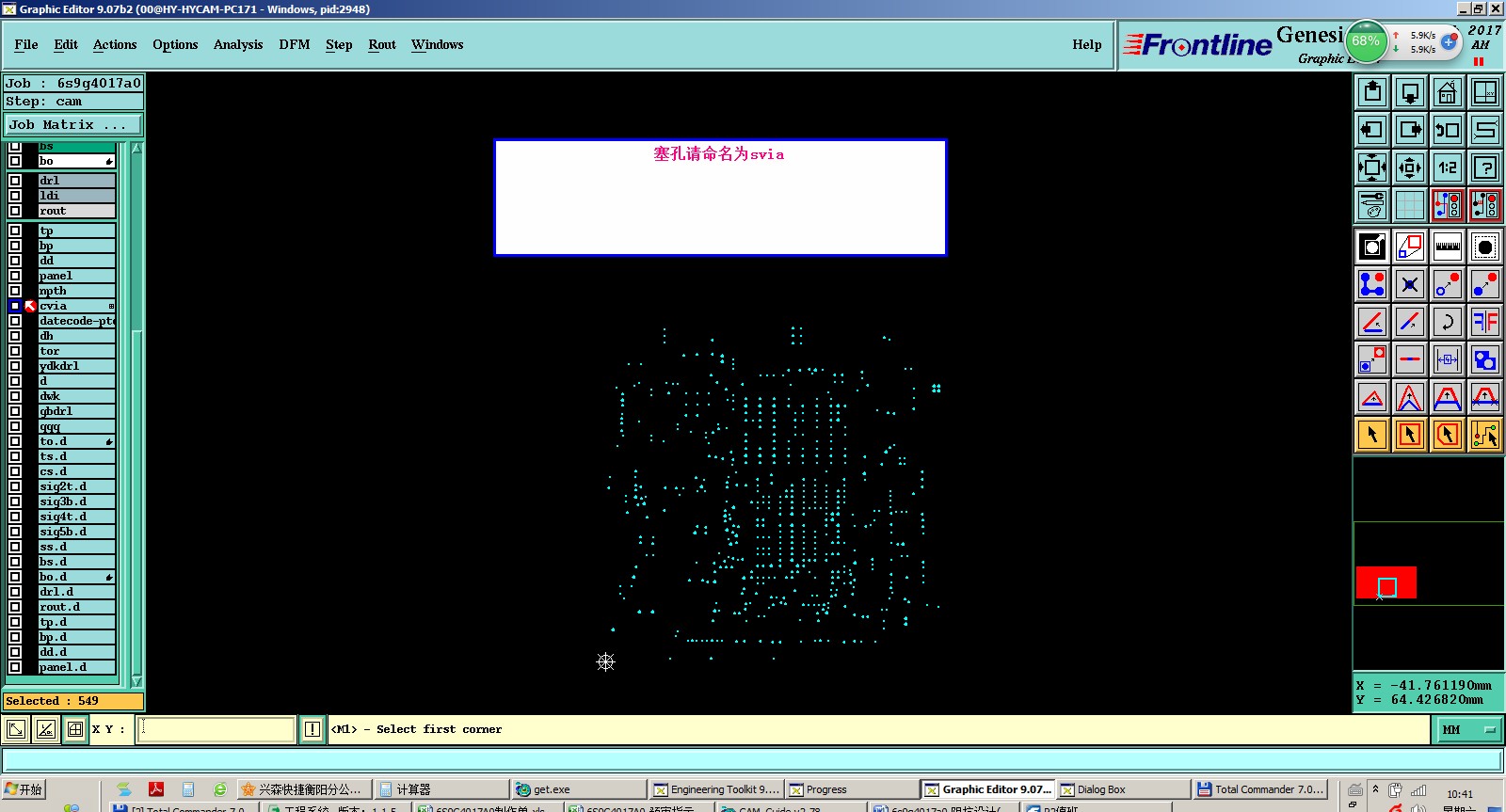Click the delete feature X icon
1506x812 pixels.
[1410, 284]
